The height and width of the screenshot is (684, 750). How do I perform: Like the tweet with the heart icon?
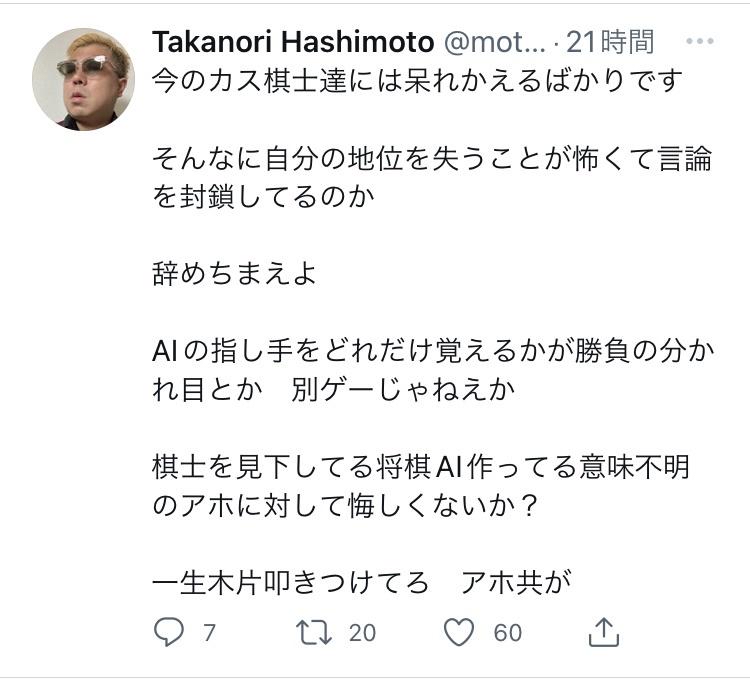click(x=459, y=632)
